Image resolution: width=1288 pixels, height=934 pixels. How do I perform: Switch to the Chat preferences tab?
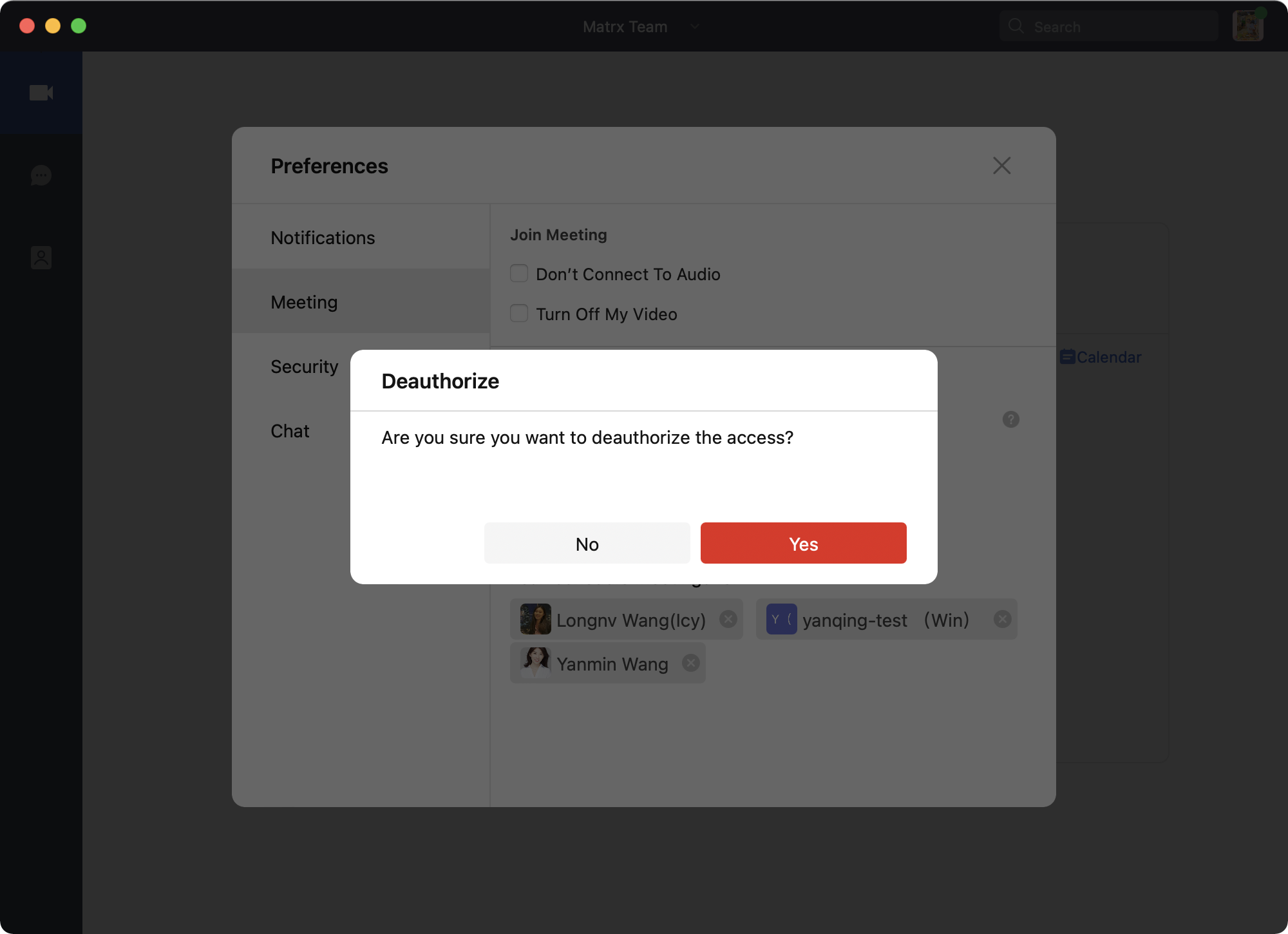tap(290, 431)
